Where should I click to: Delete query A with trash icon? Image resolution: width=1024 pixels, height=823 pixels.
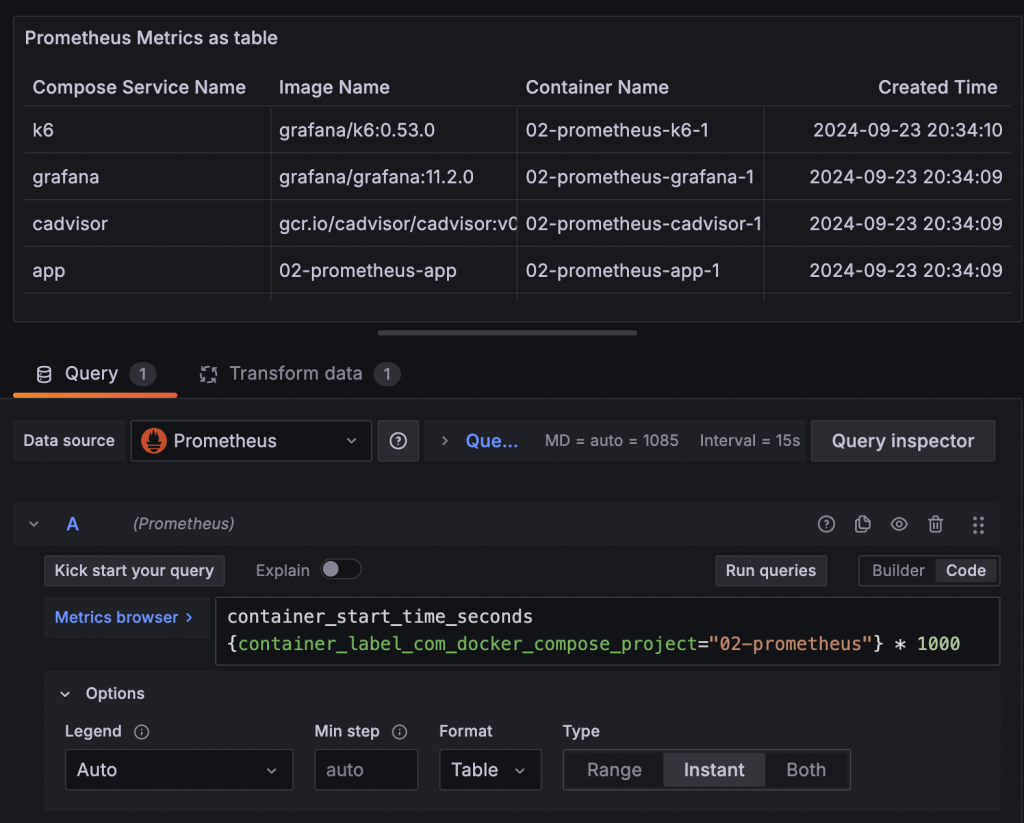tap(935, 524)
